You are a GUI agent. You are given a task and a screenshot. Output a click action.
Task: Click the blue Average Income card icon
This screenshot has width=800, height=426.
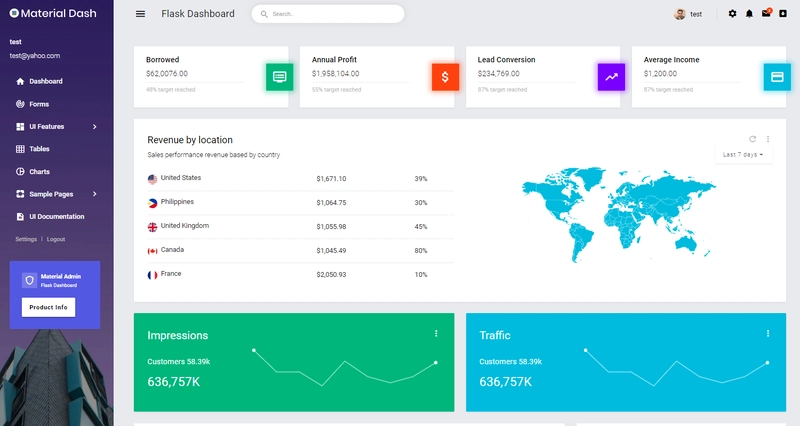pos(777,77)
